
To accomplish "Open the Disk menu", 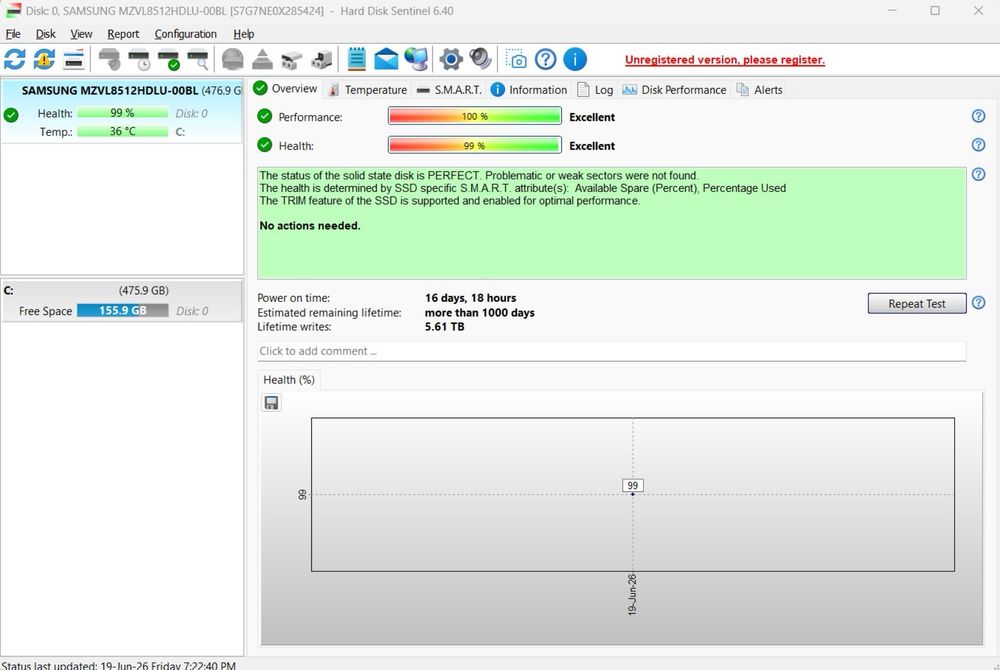I will pos(45,34).
